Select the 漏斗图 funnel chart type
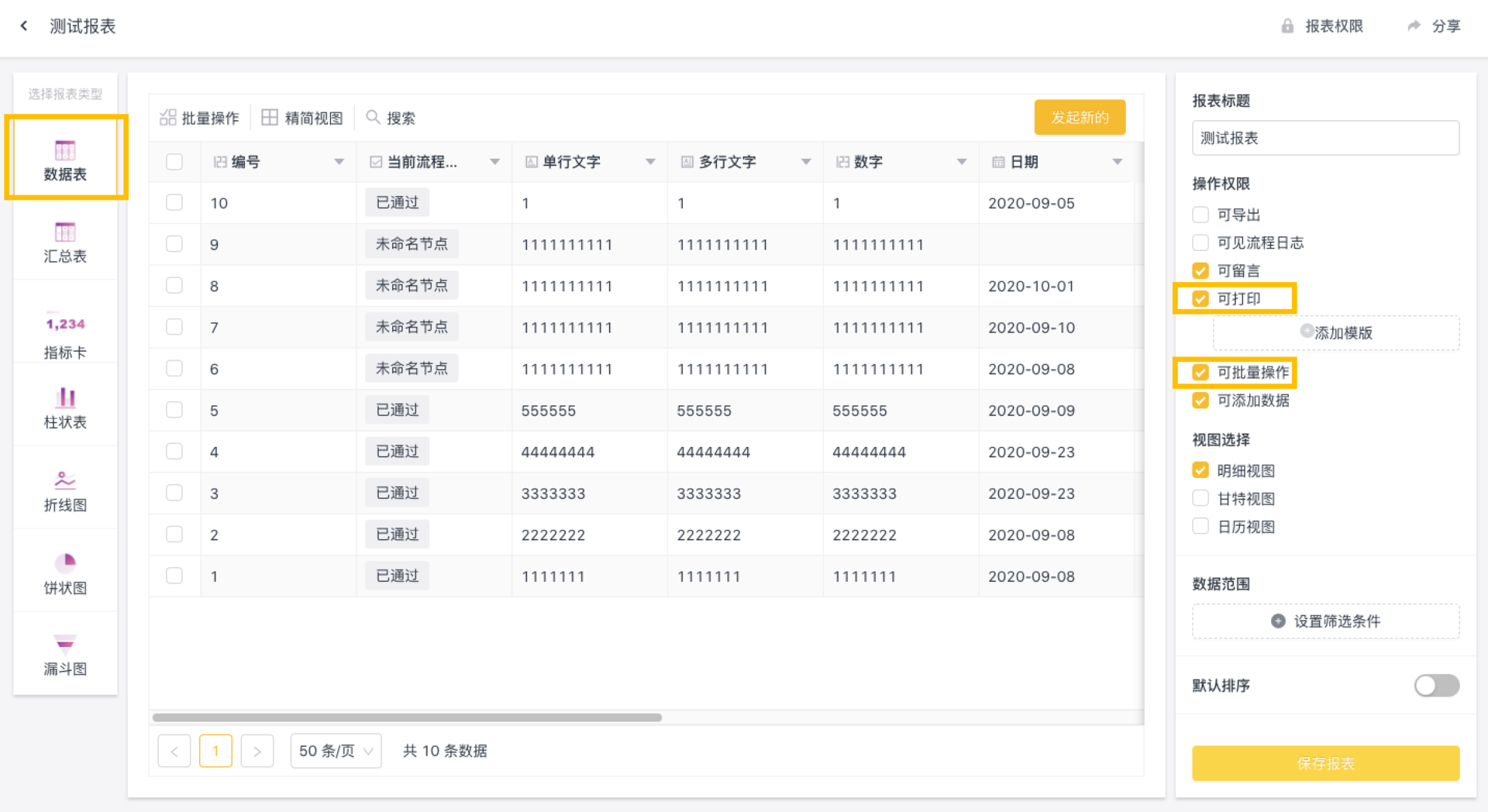1488x812 pixels. (x=65, y=655)
